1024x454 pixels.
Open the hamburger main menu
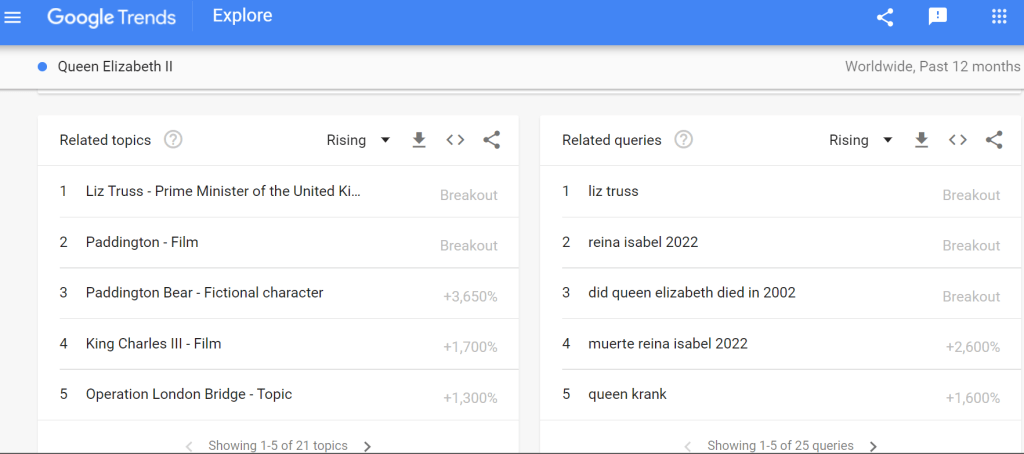13,18
